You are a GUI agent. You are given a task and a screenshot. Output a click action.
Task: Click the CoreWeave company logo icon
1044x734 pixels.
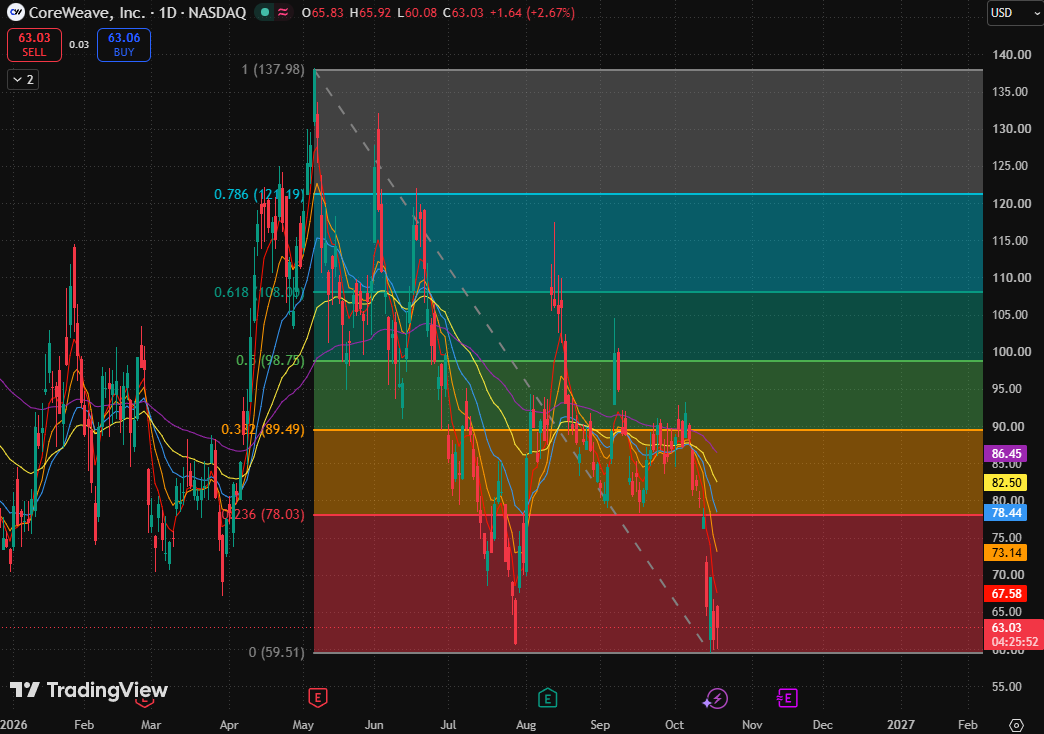coord(15,12)
